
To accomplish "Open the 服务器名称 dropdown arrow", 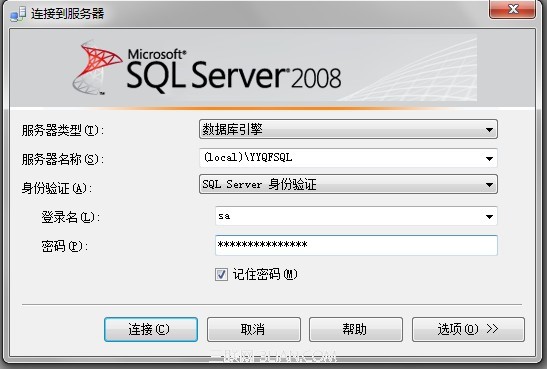I will pos(489,159).
